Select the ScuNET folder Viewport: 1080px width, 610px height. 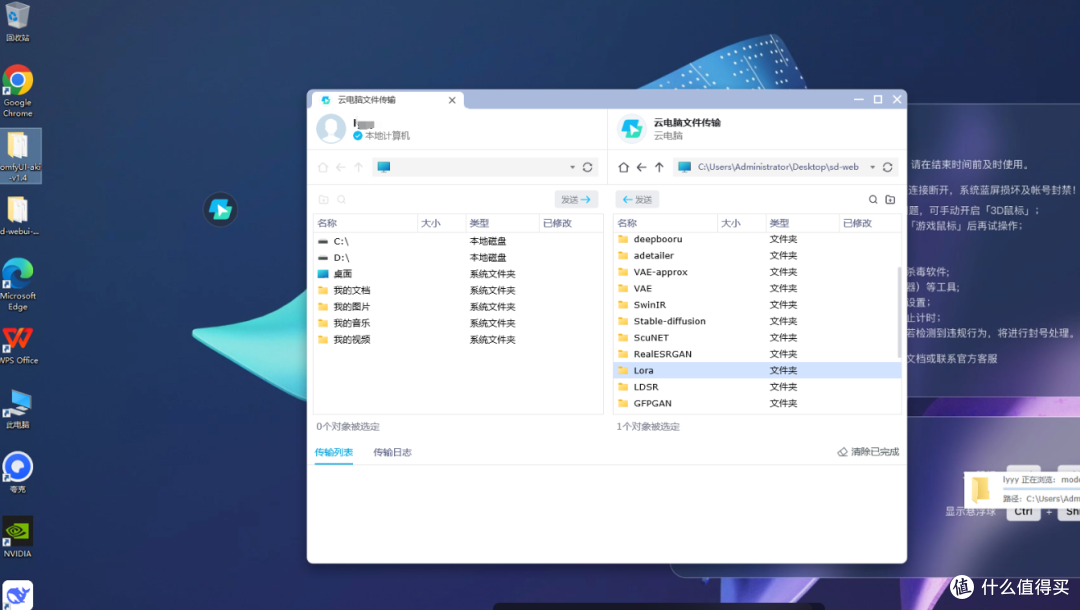pos(756,338)
